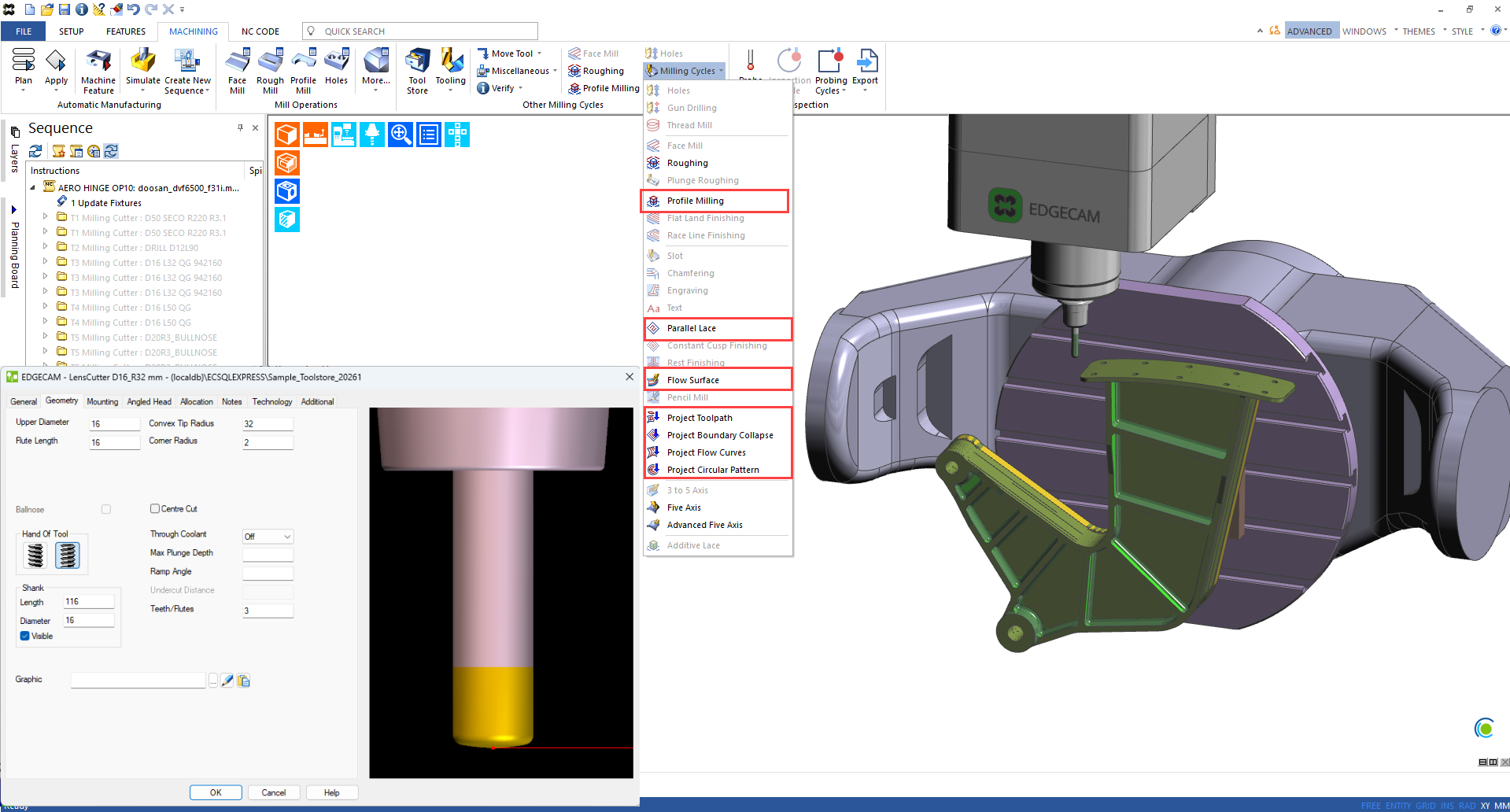
Task: Expand the T2 Milling Cutter DRILL D12L90 node
Action: (x=45, y=247)
